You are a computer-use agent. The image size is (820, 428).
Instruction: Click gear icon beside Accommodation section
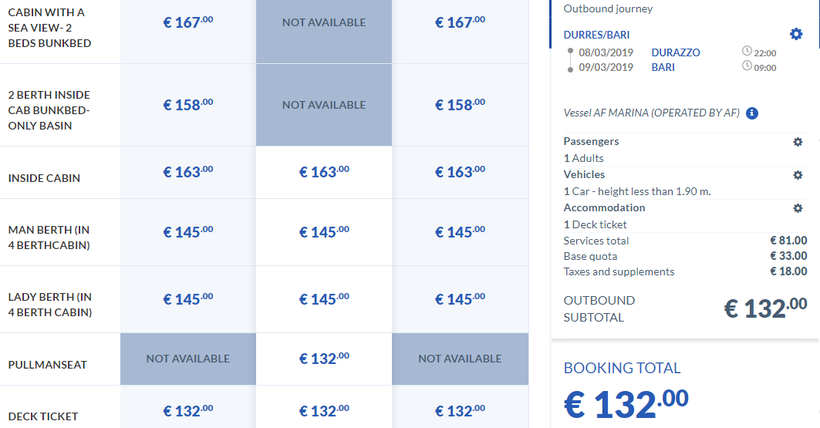click(x=798, y=208)
